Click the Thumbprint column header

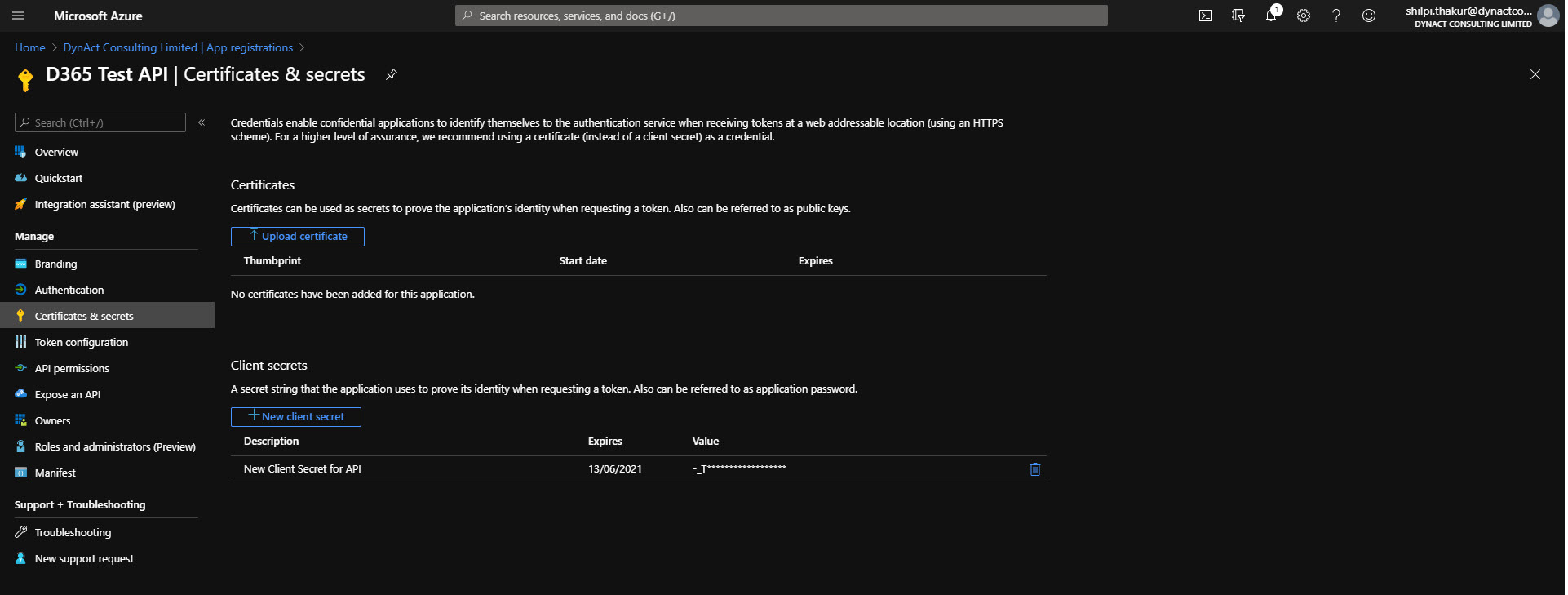pyautogui.click(x=272, y=260)
